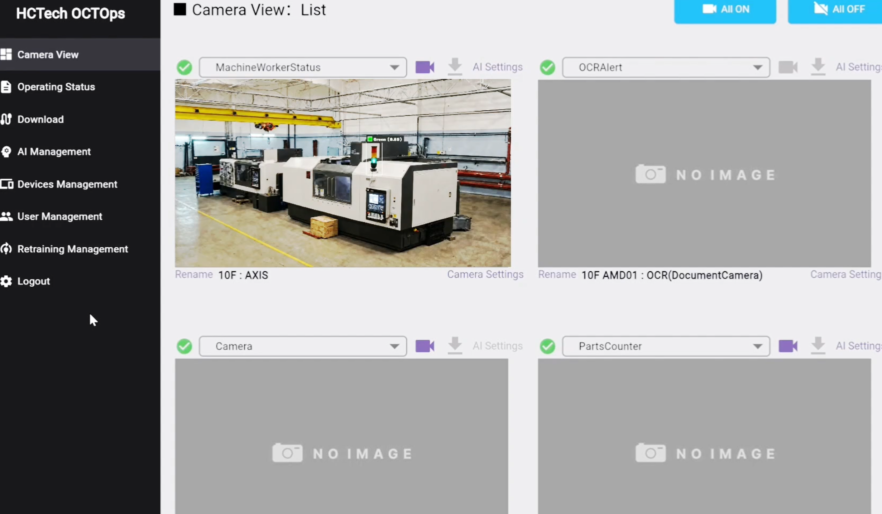Click the black square icon beside Camera View title
This screenshot has height=514, width=882.
(x=179, y=10)
